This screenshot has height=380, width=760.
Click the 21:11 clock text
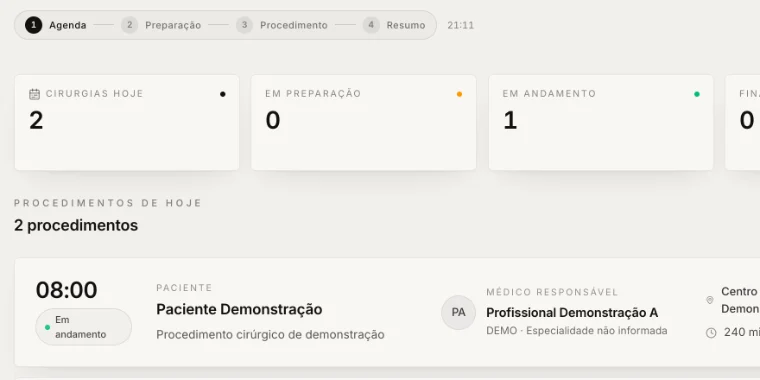pyautogui.click(x=460, y=25)
